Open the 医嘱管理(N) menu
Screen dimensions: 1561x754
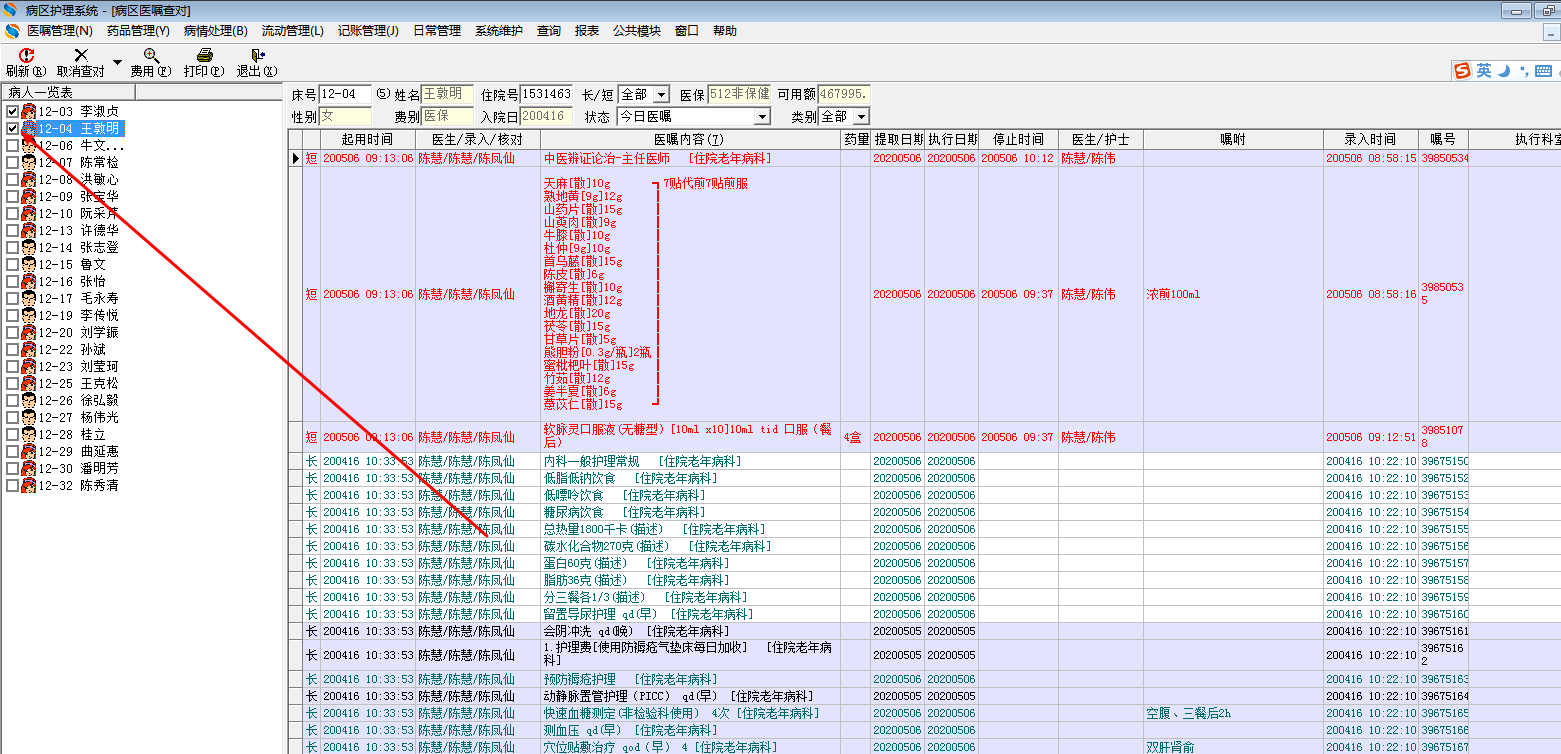(x=60, y=31)
